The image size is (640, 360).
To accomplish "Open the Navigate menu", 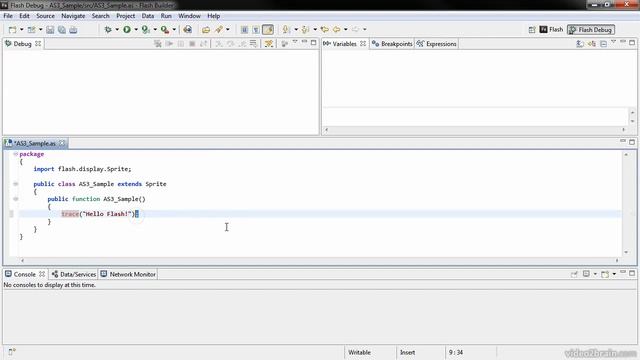I will (73, 16).
